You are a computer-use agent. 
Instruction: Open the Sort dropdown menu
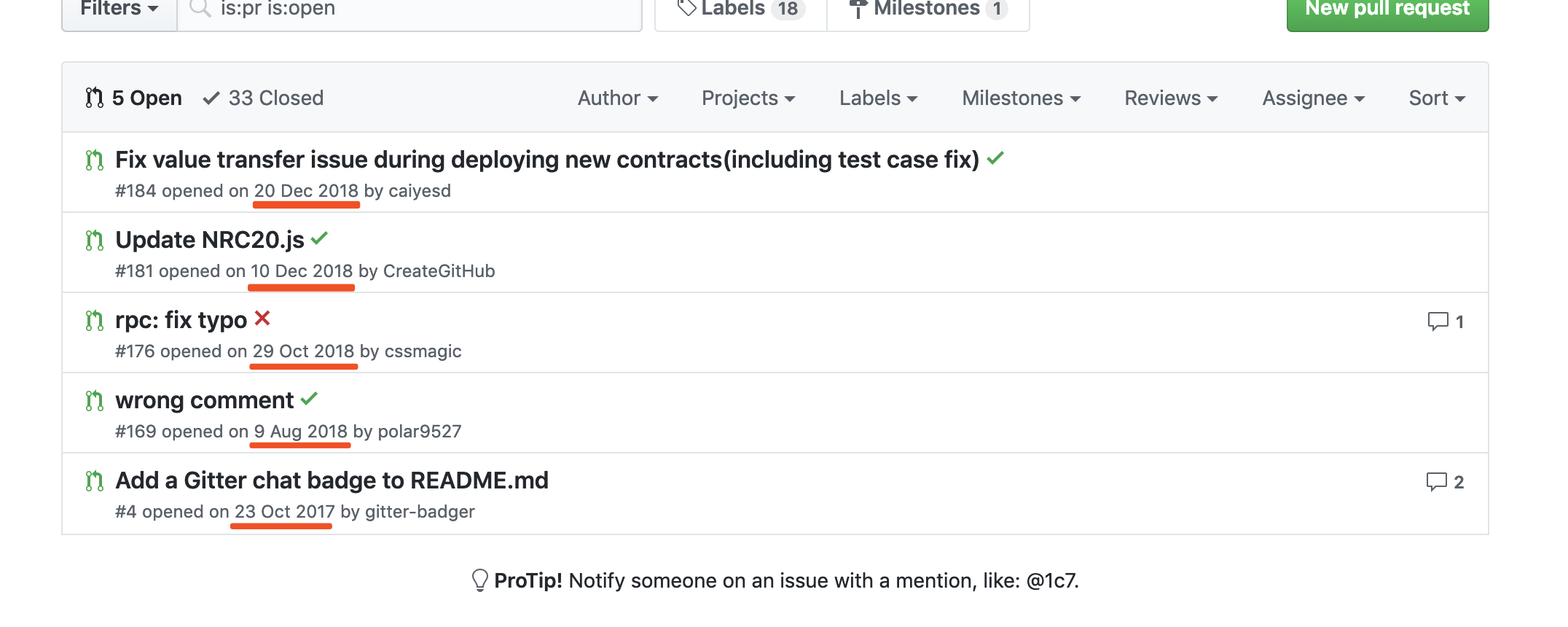[x=1436, y=98]
